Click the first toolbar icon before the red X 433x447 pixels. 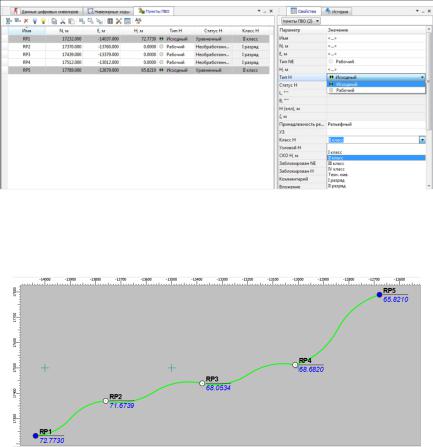click(9, 21)
